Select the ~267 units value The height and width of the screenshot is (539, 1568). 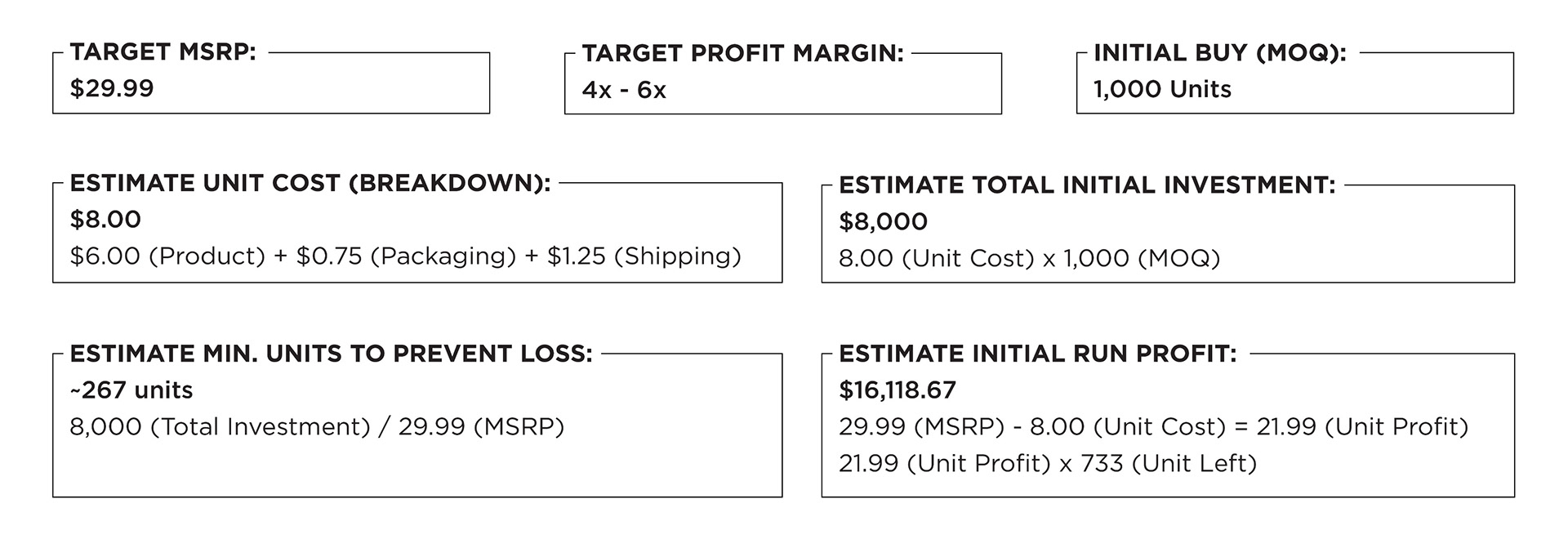[x=131, y=390]
